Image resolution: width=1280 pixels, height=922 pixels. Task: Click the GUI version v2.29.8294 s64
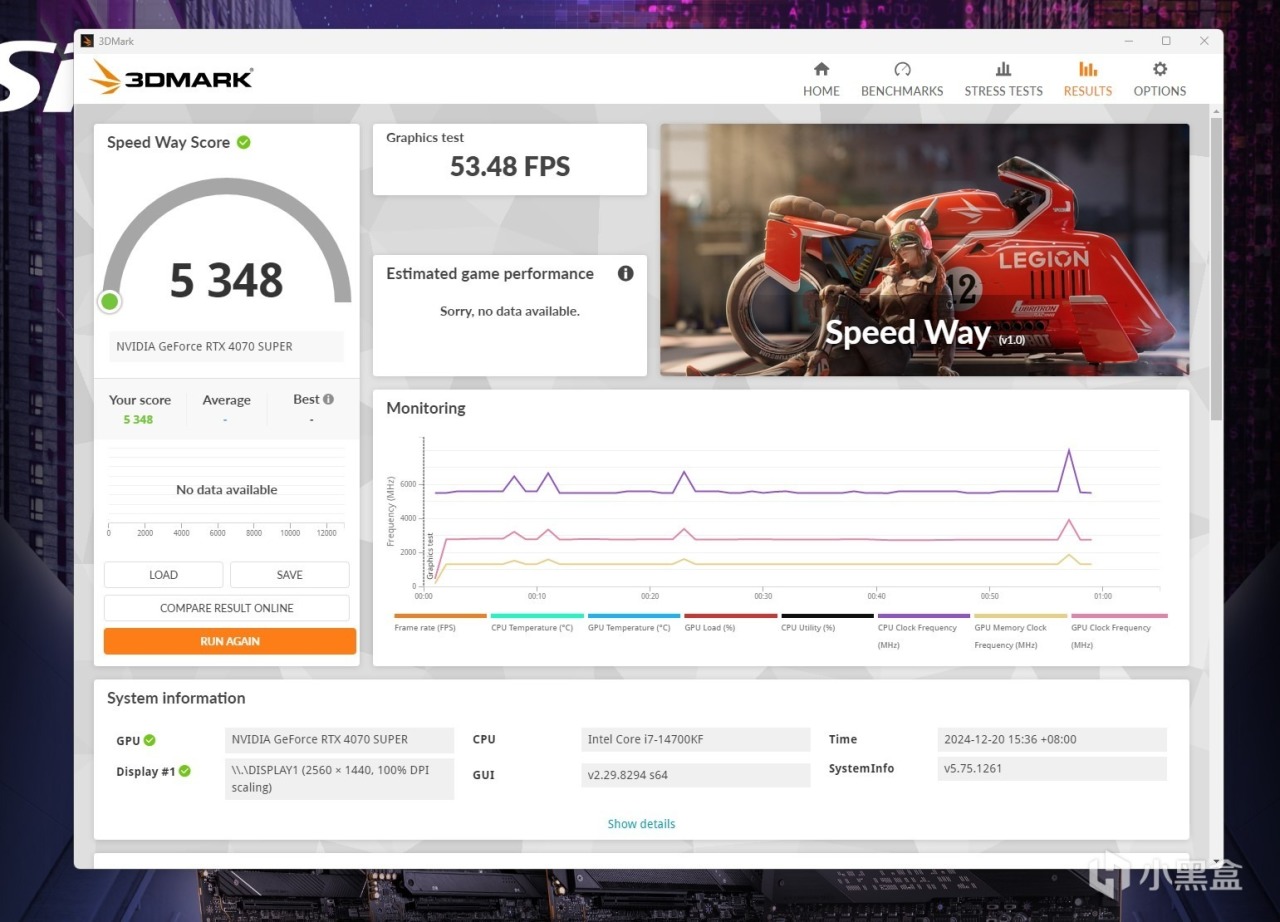pos(696,775)
